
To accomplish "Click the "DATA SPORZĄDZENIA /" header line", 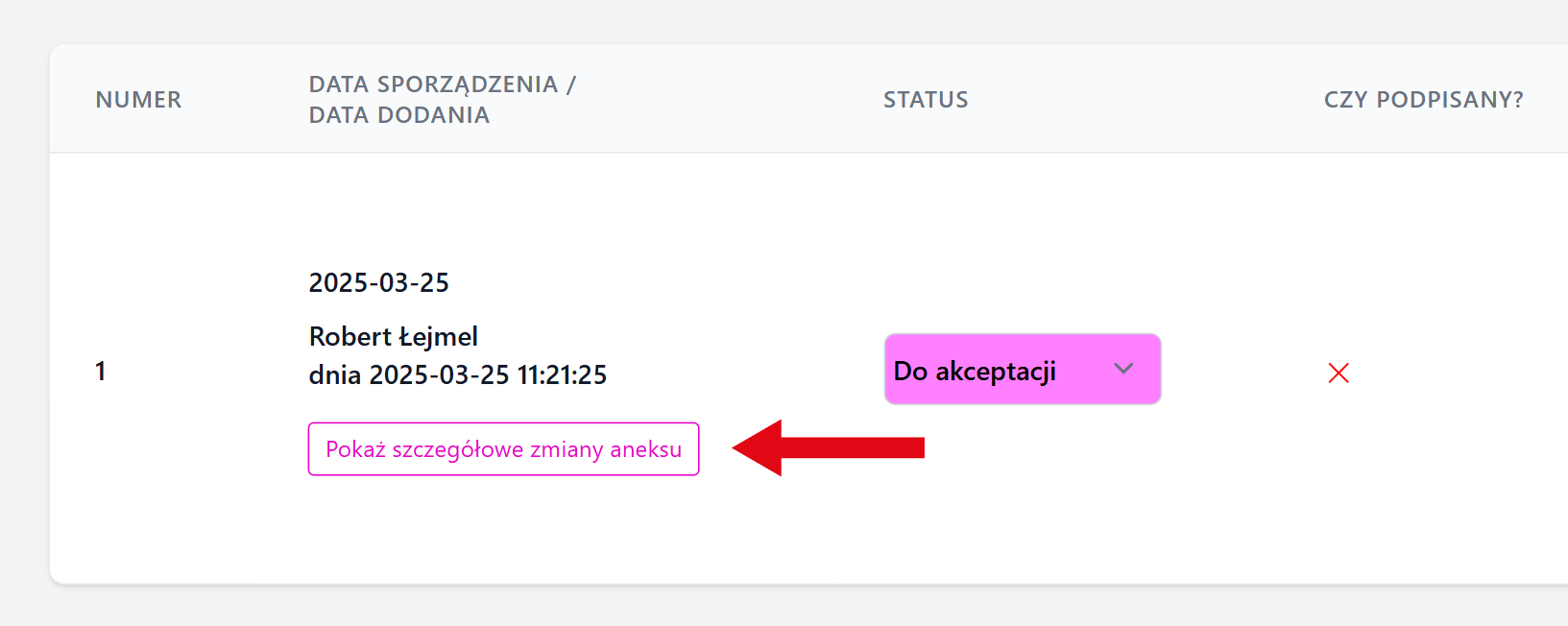I will point(442,84).
